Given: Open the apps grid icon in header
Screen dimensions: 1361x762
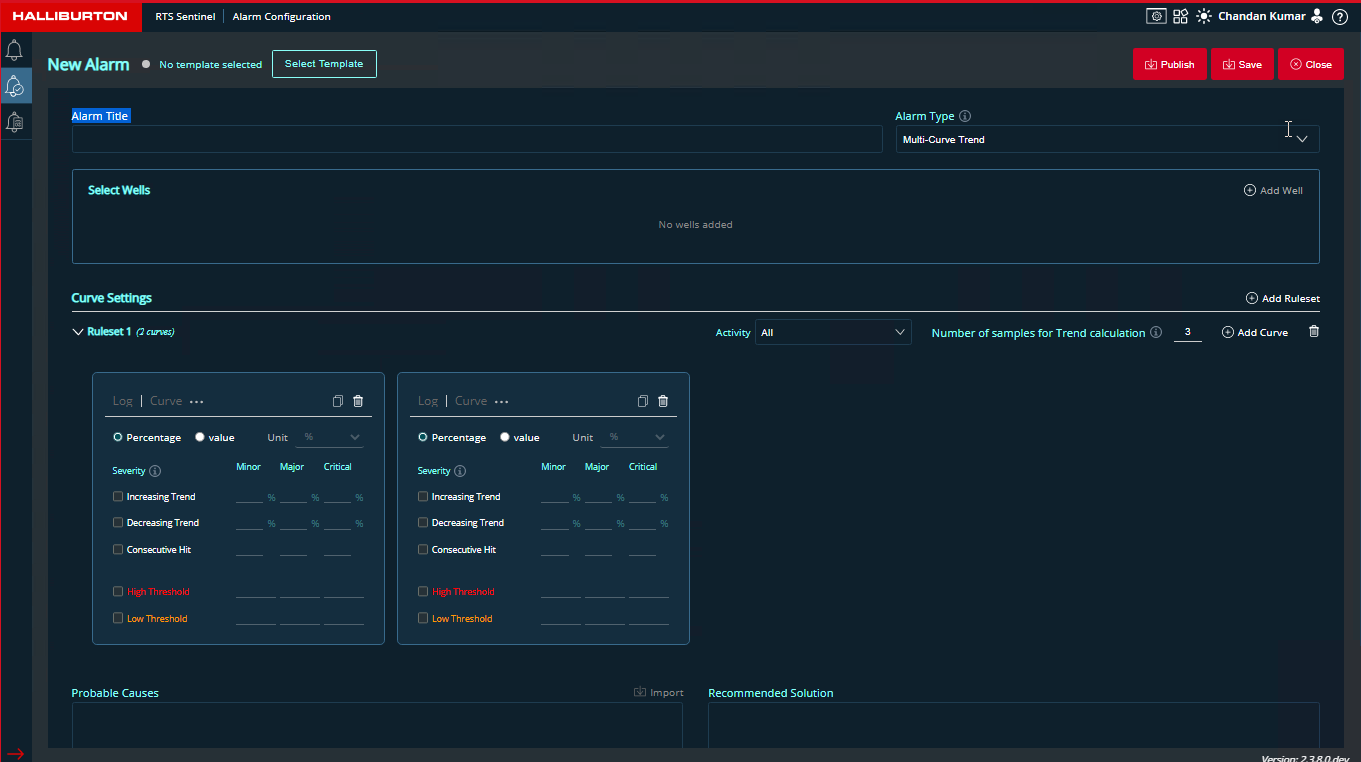Looking at the screenshot, I should tap(1180, 16).
